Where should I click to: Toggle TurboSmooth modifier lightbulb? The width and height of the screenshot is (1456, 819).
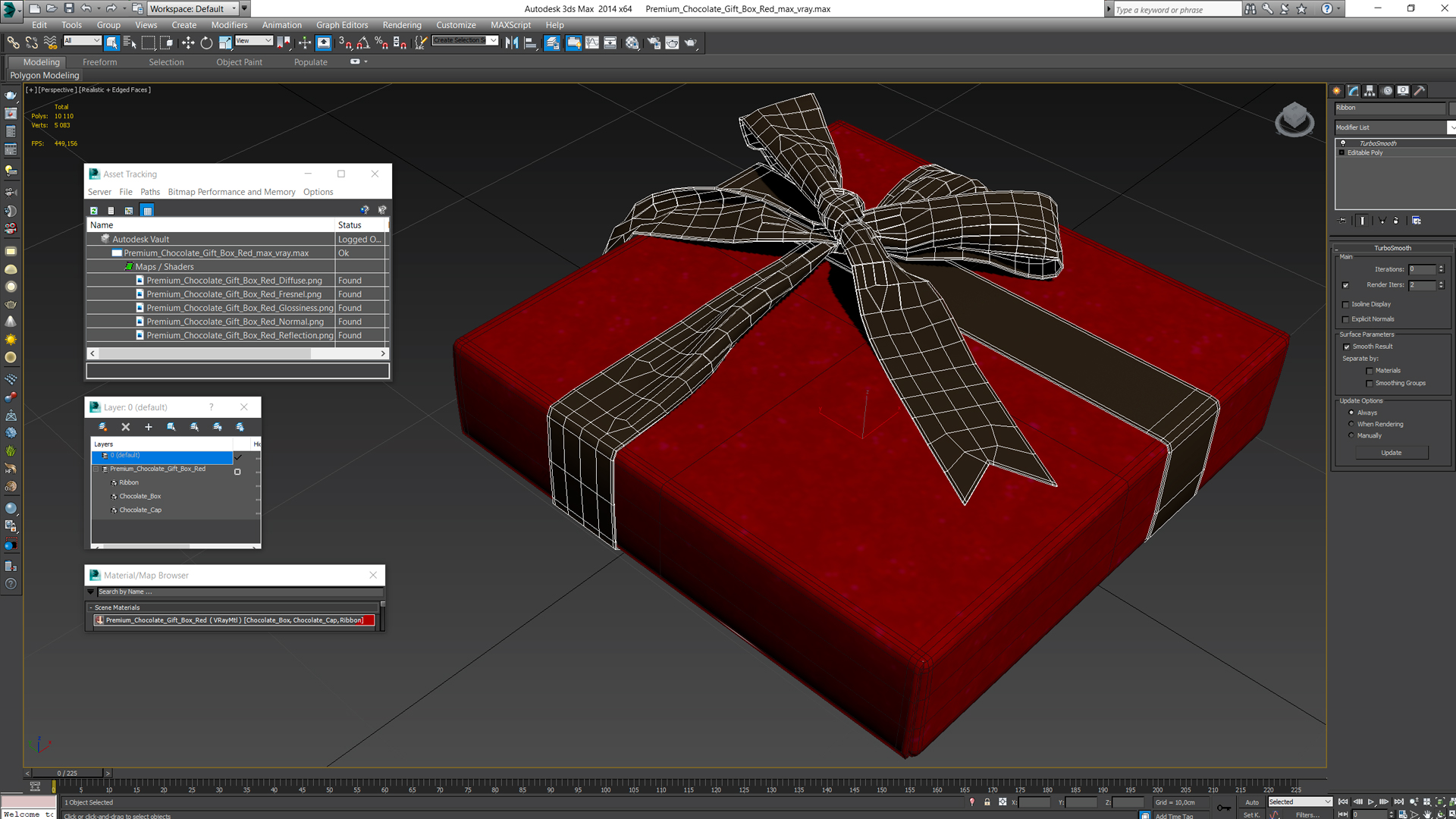[1343, 143]
